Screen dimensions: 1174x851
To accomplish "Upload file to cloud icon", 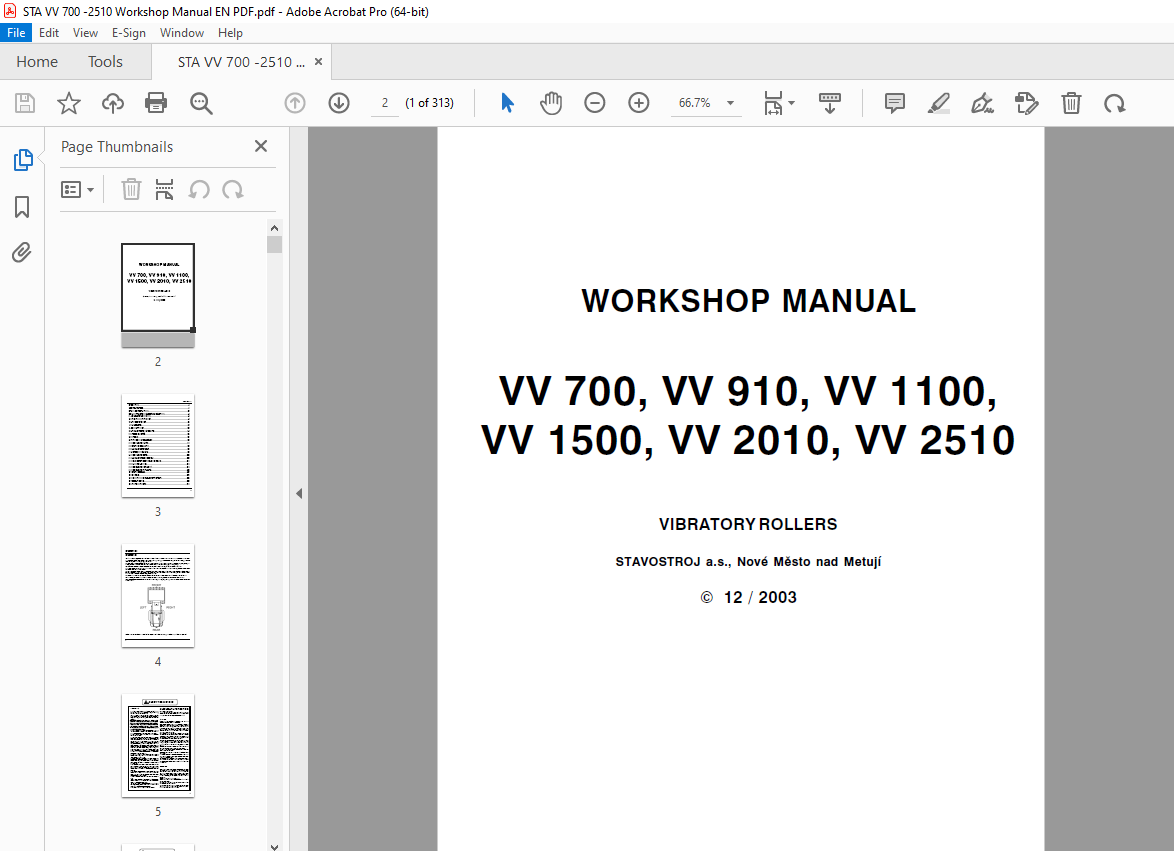I will click(113, 103).
